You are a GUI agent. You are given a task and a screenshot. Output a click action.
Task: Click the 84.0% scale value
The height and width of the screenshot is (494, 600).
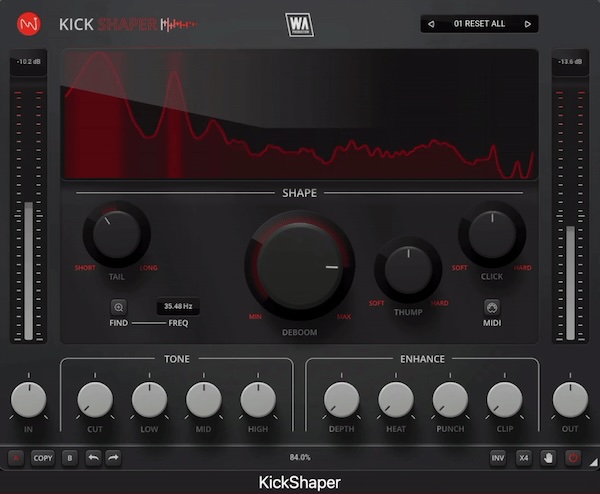coord(300,457)
